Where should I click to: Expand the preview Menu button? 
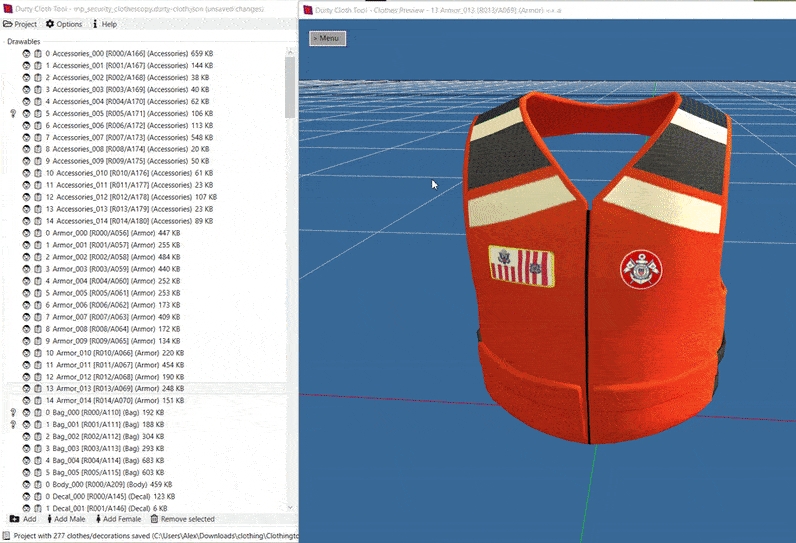click(x=327, y=38)
